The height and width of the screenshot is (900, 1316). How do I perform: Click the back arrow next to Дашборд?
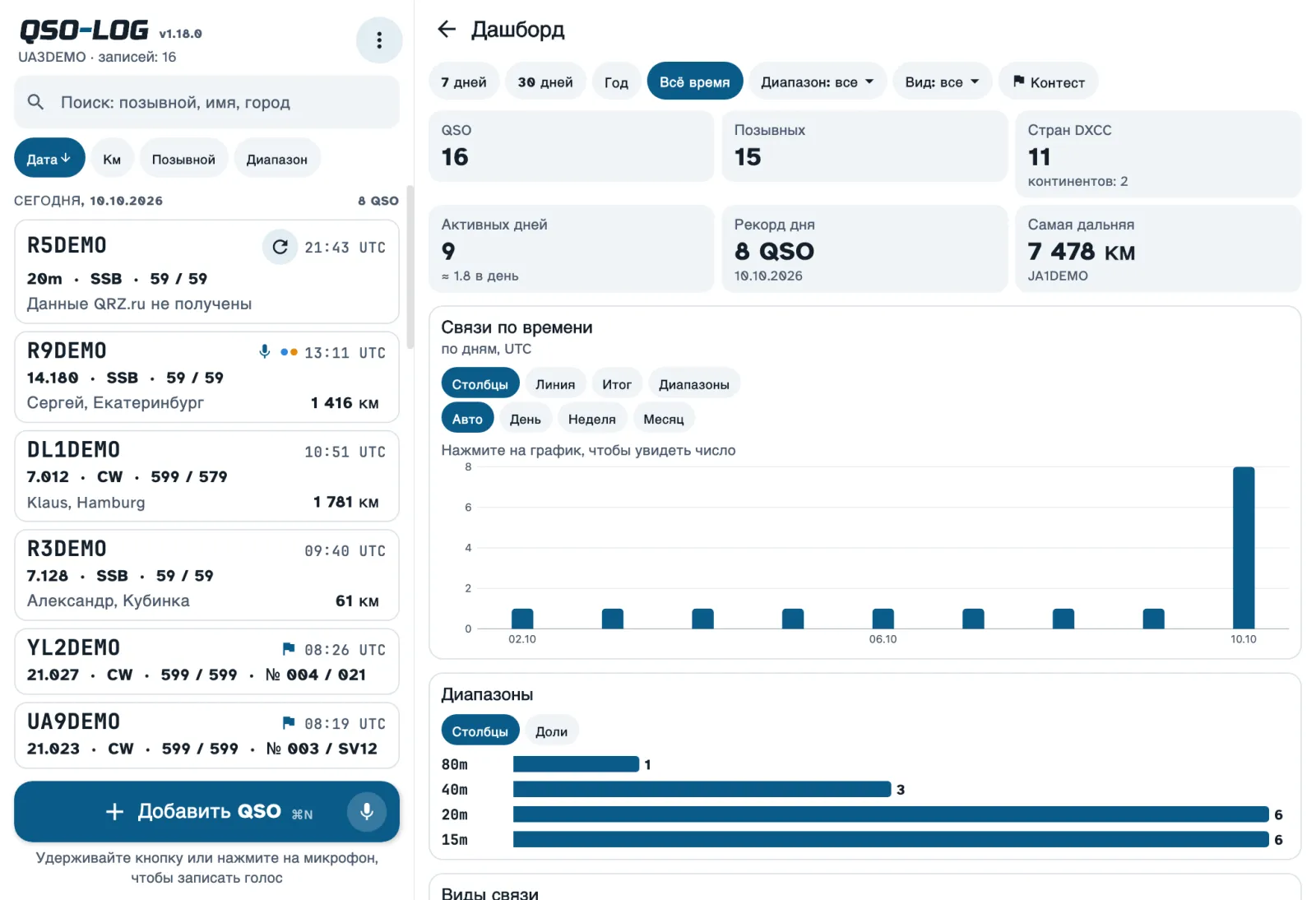coord(447,30)
